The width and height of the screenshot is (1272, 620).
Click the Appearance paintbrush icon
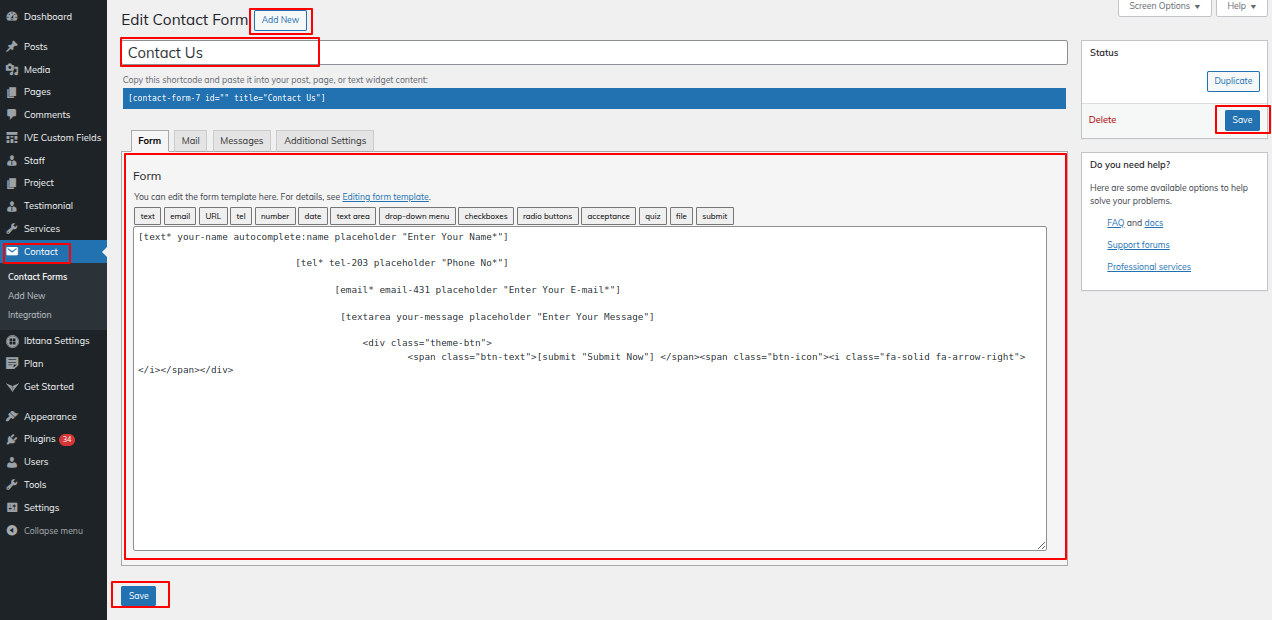click(11, 417)
